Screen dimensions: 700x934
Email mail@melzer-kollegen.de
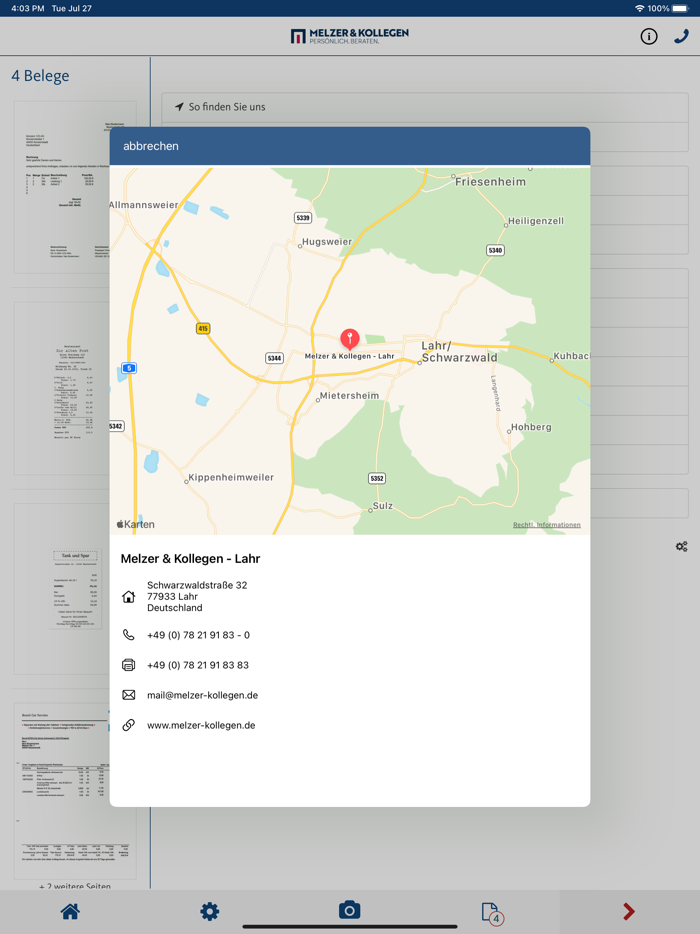[x=203, y=695]
